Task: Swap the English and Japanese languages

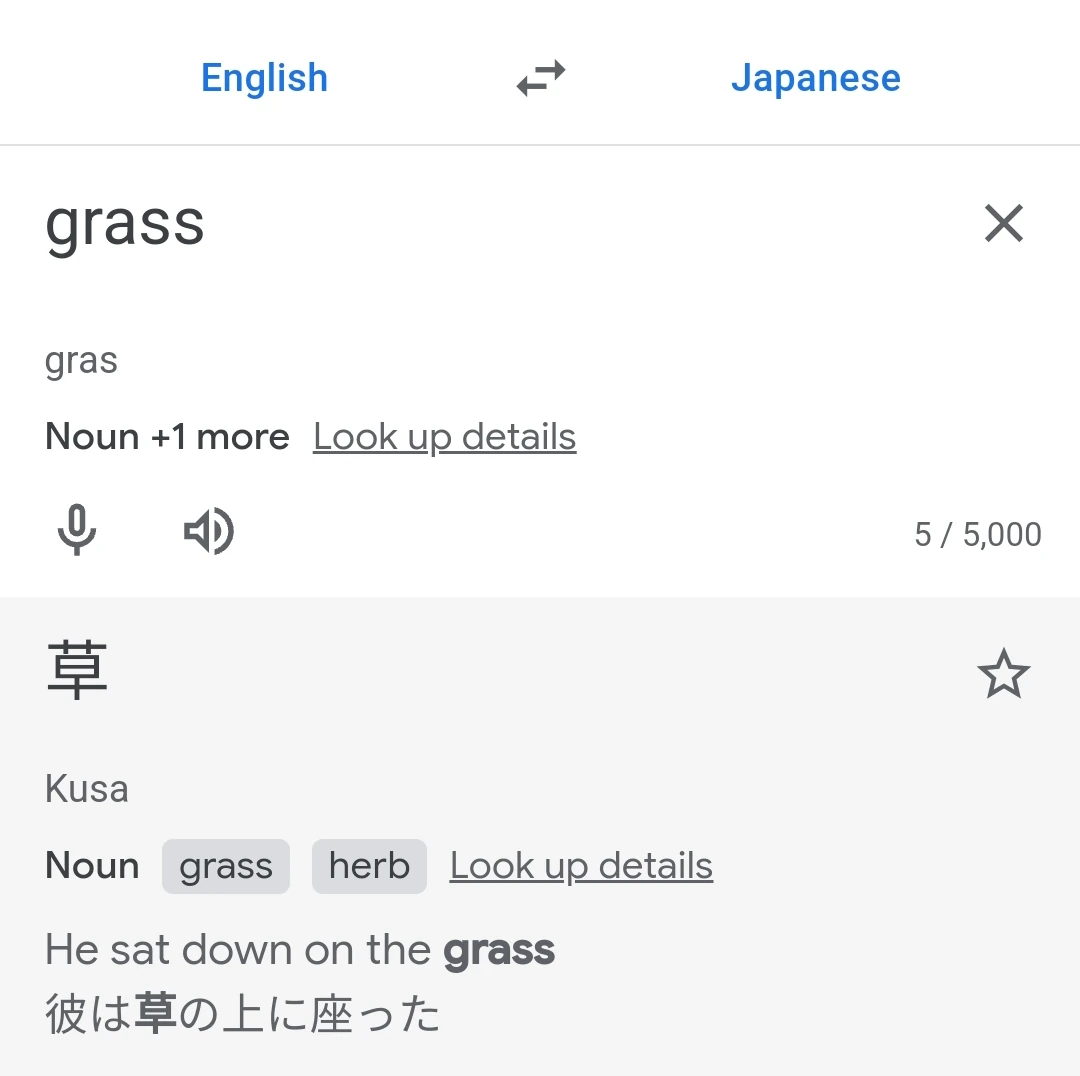Action: (x=541, y=78)
